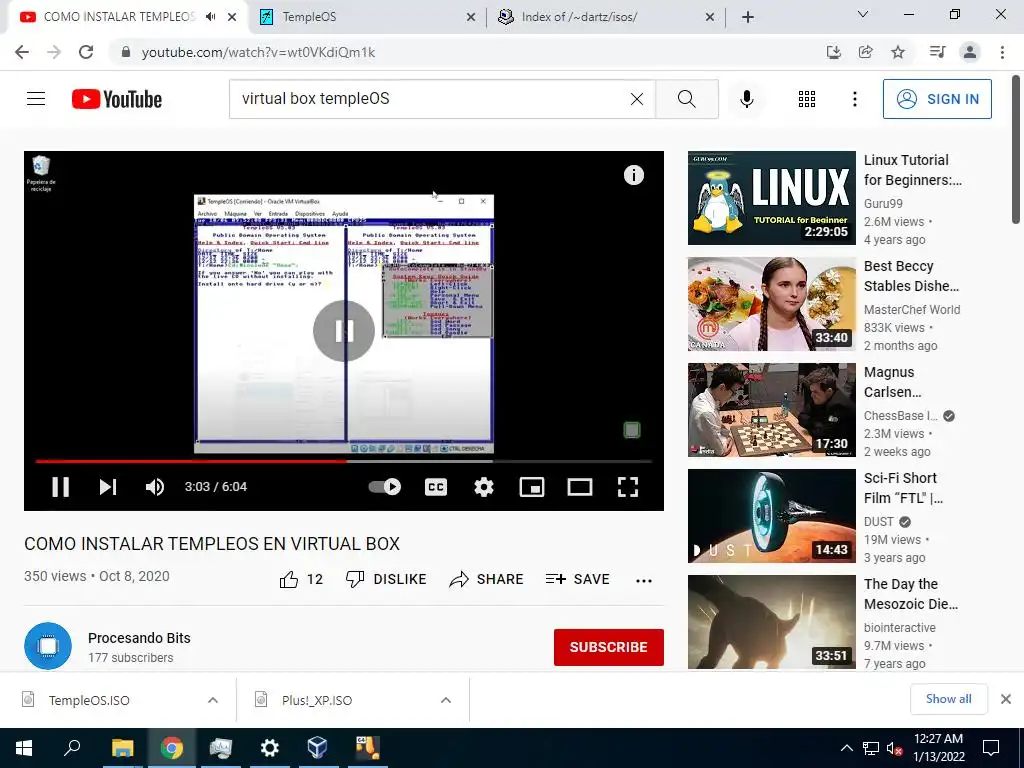Click SAVE to playlist

pos(578,579)
